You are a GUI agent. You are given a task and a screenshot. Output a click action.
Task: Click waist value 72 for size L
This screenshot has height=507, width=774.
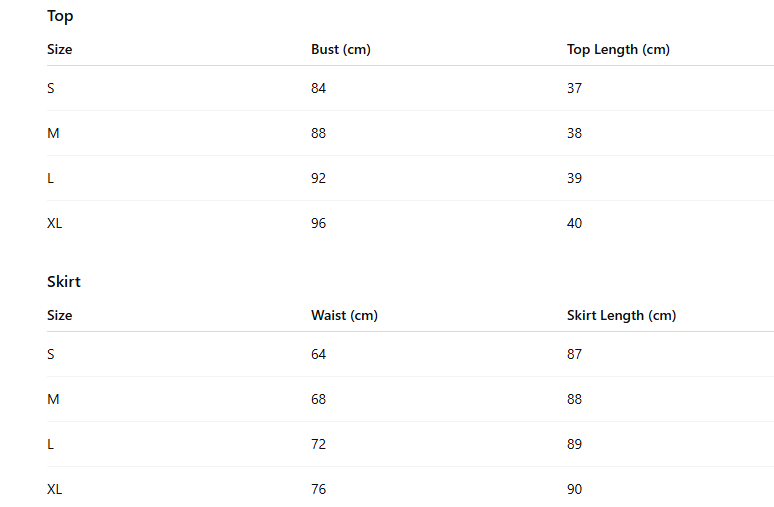(319, 445)
